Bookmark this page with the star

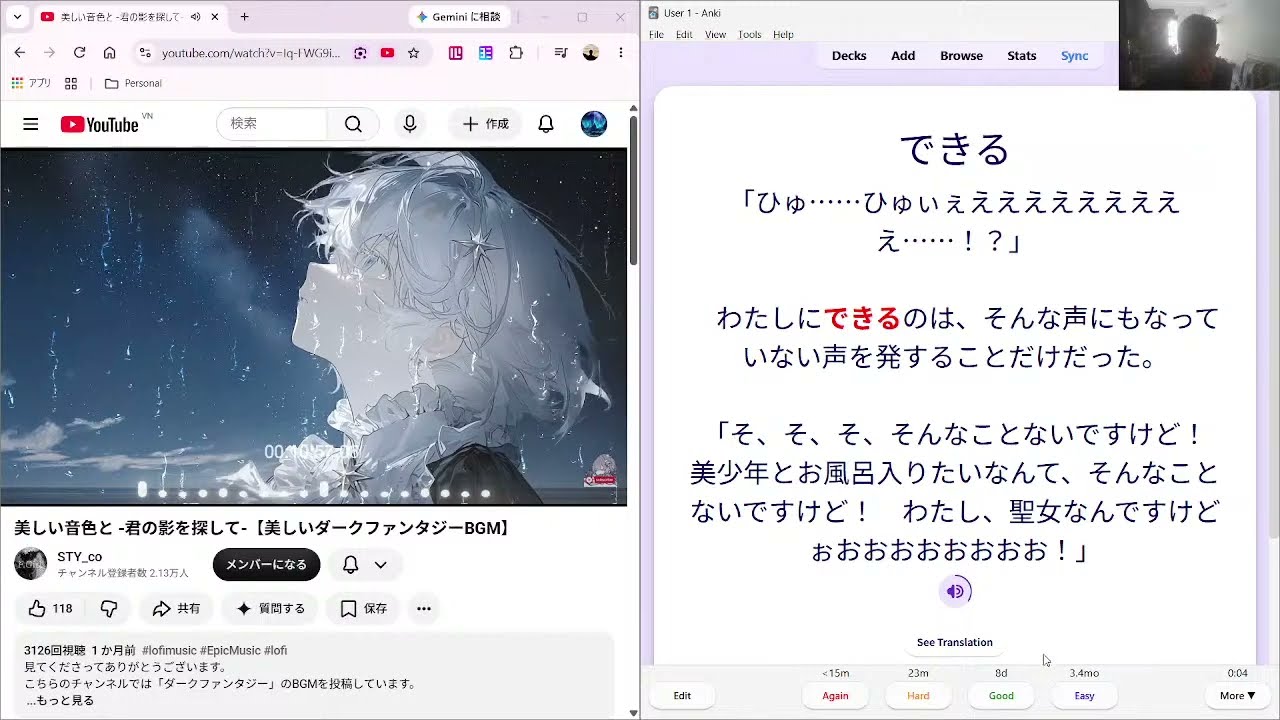pyautogui.click(x=413, y=53)
